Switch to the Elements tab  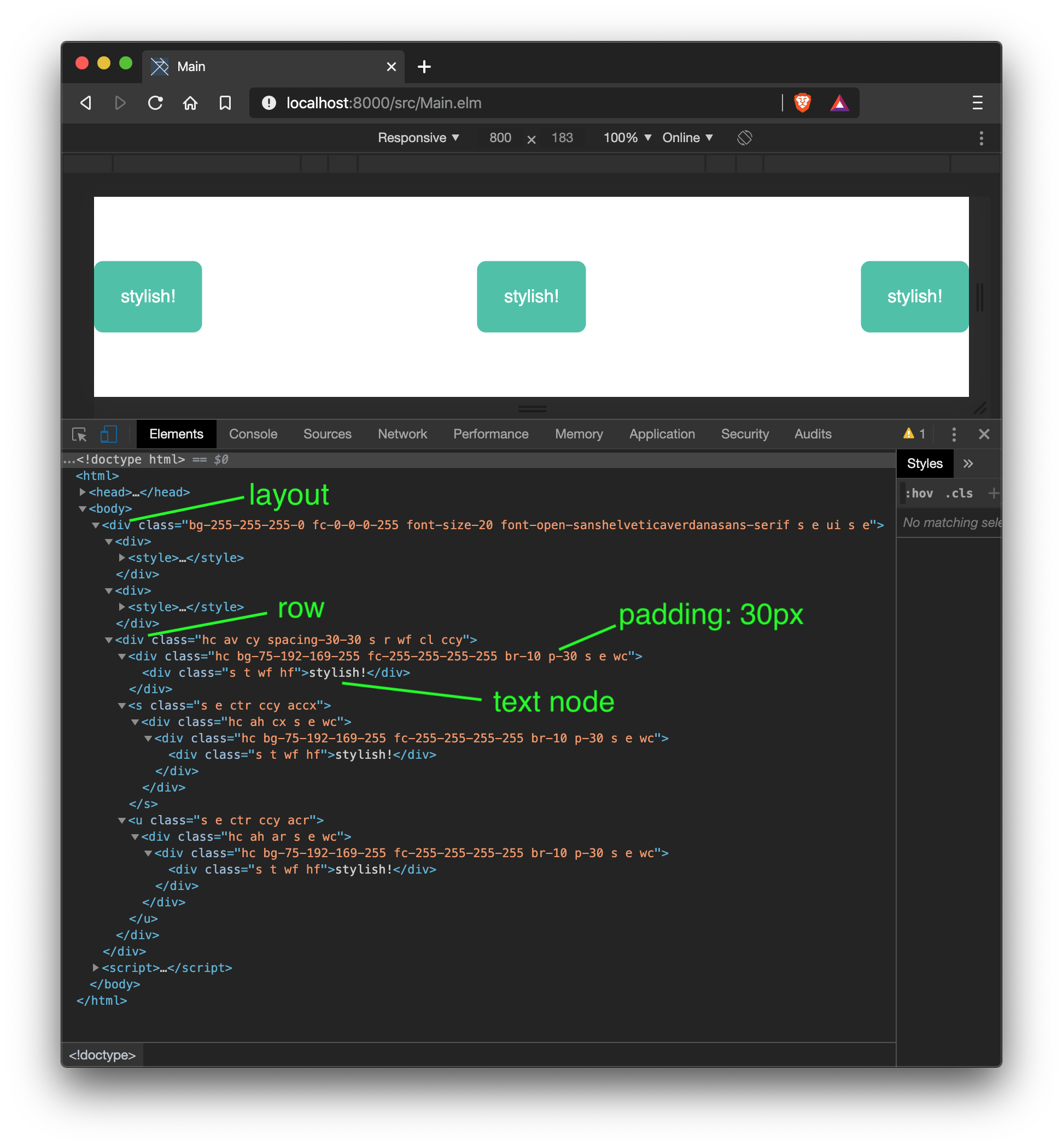(x=176, y=434)
